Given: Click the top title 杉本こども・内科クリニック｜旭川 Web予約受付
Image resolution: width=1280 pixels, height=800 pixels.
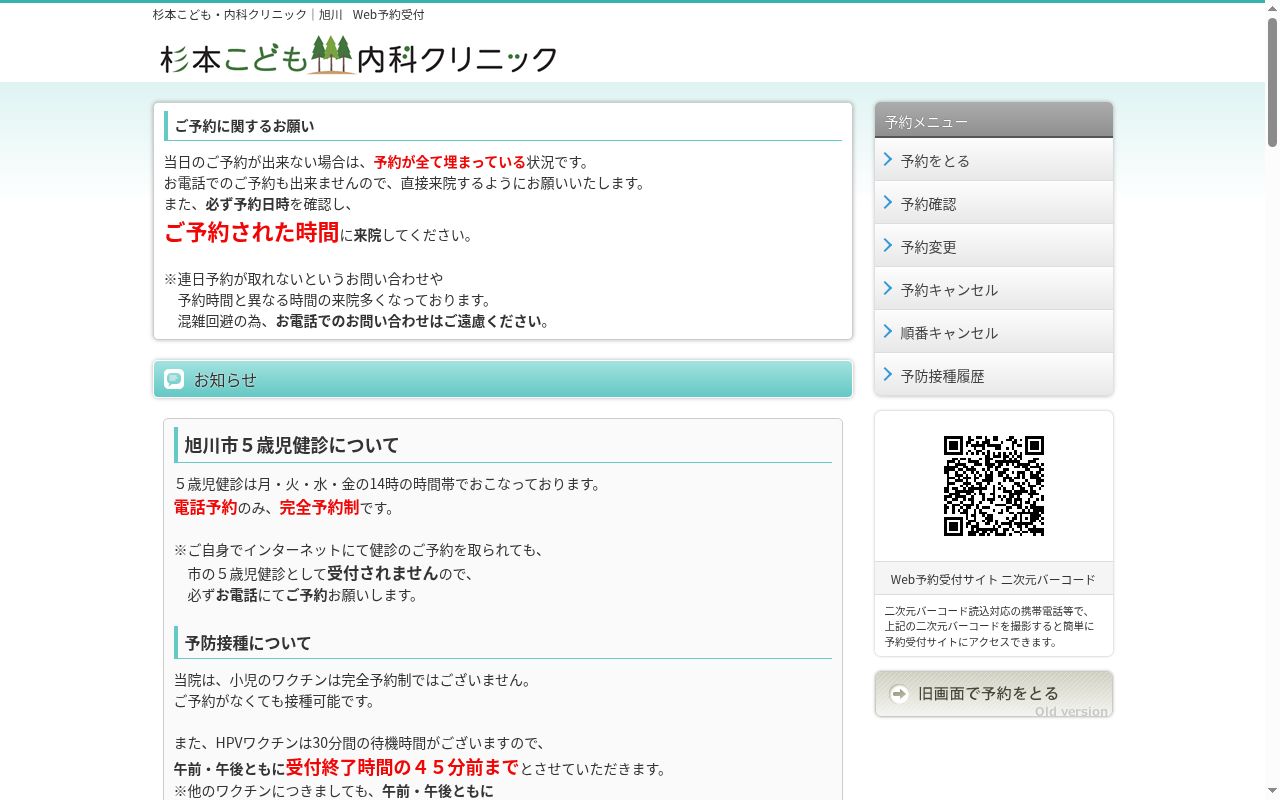Looking at the screenshot, I should 289,15.
